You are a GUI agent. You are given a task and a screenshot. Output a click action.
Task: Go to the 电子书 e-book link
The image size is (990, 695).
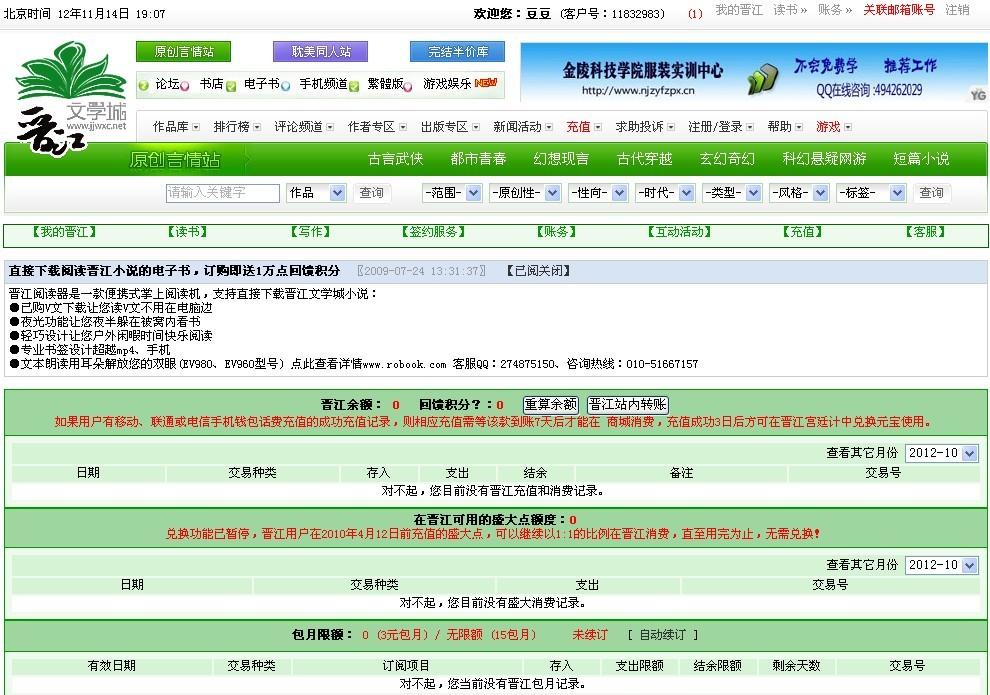pos(261,84)
